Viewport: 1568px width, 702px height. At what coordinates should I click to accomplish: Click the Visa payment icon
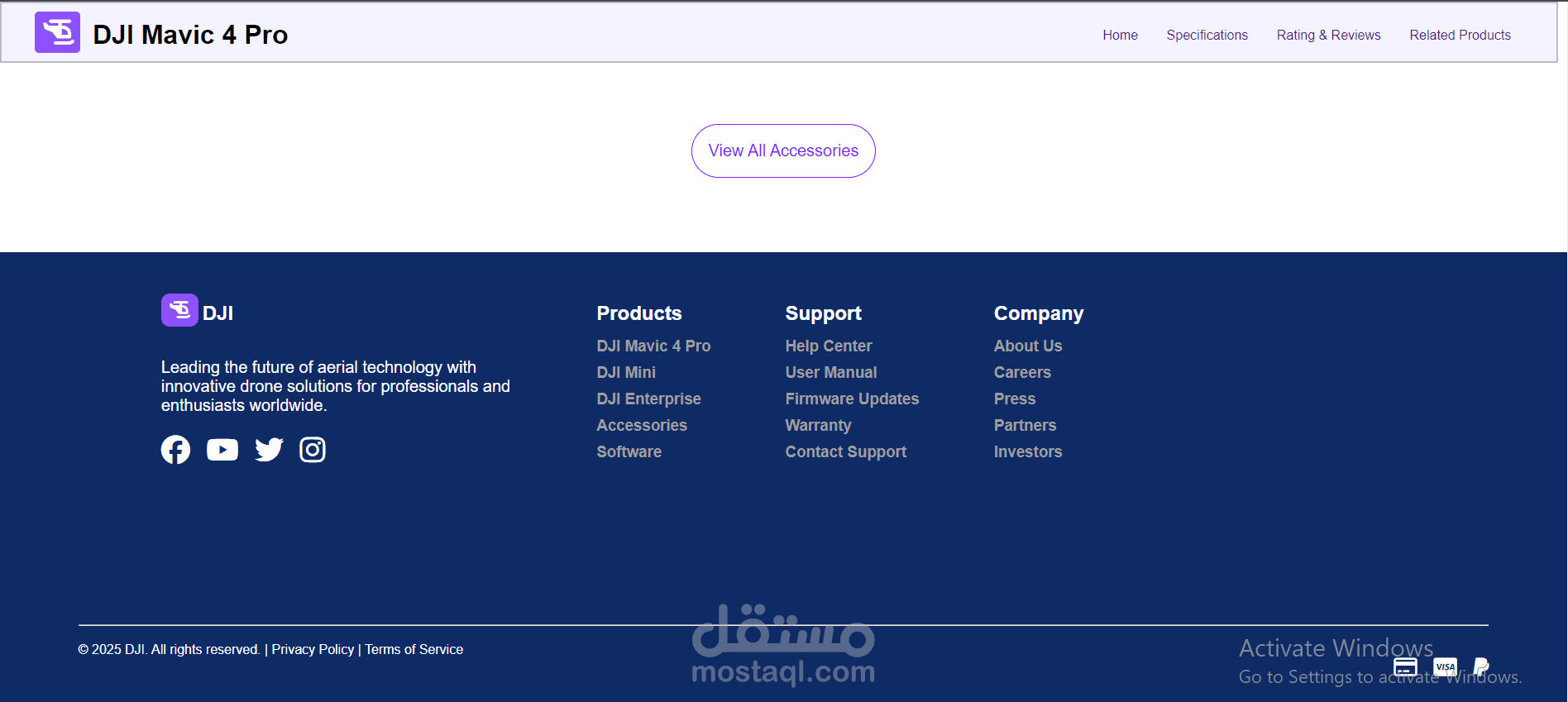(x=1445, y=666)
